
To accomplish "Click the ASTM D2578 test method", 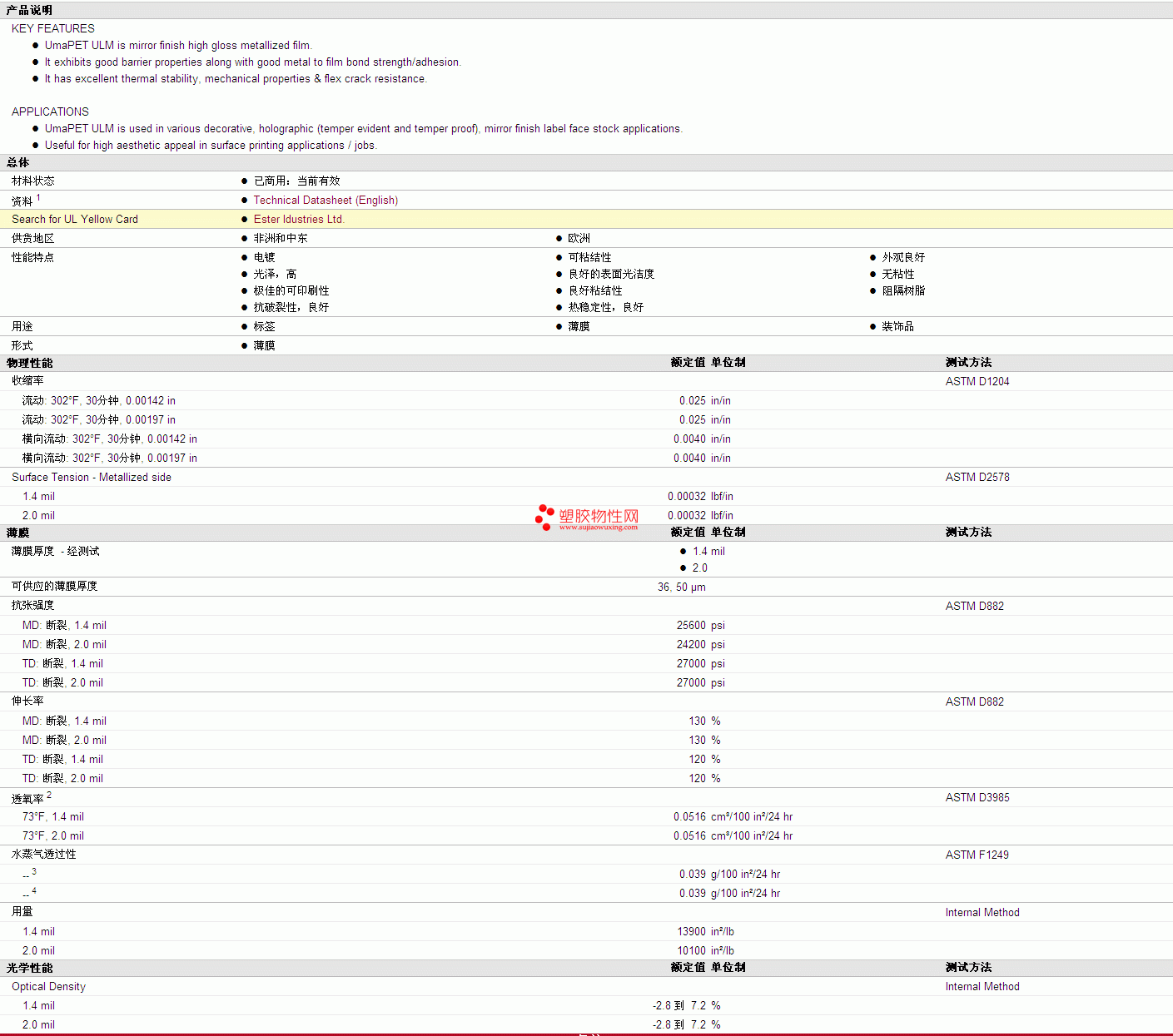I will [x=977, y=478].
